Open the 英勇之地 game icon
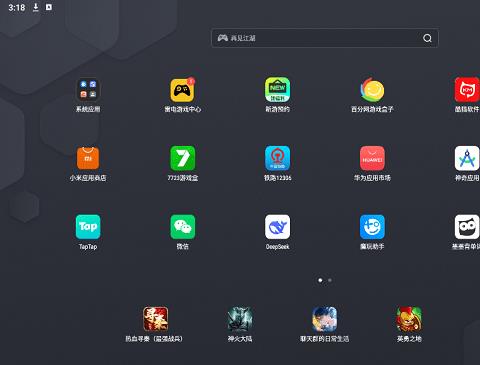 (409, 319)
